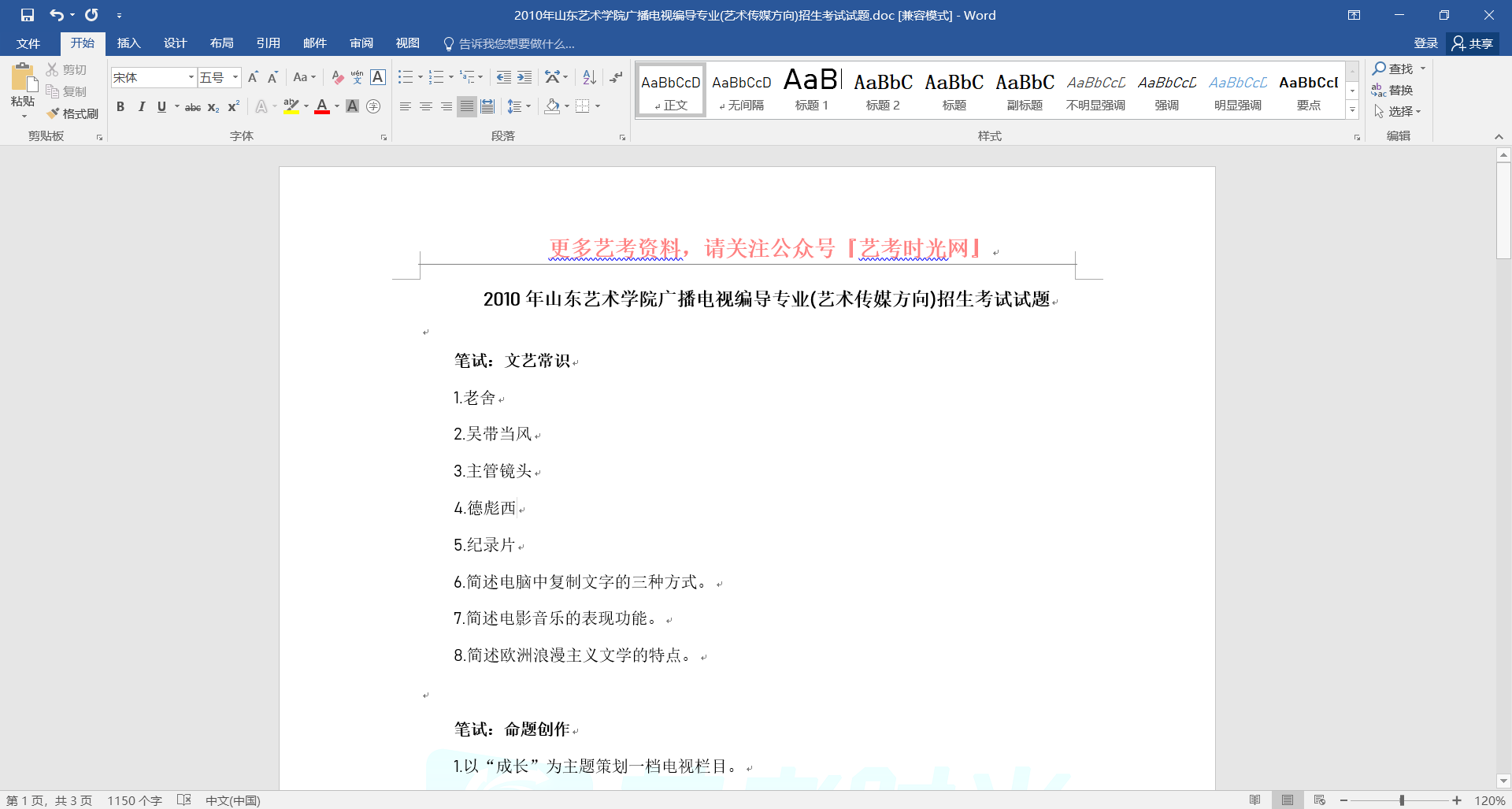Click the Save icon in title bar
The width and height of the screenshot is (1512, 809).
28,15
